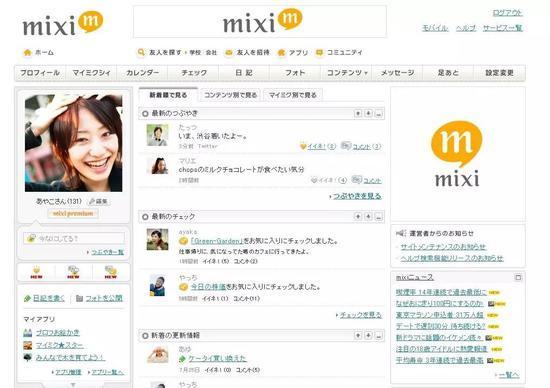Click the つぶやきを見る link
The width and height of the screenshot is (550, 388).
[357, 196]
